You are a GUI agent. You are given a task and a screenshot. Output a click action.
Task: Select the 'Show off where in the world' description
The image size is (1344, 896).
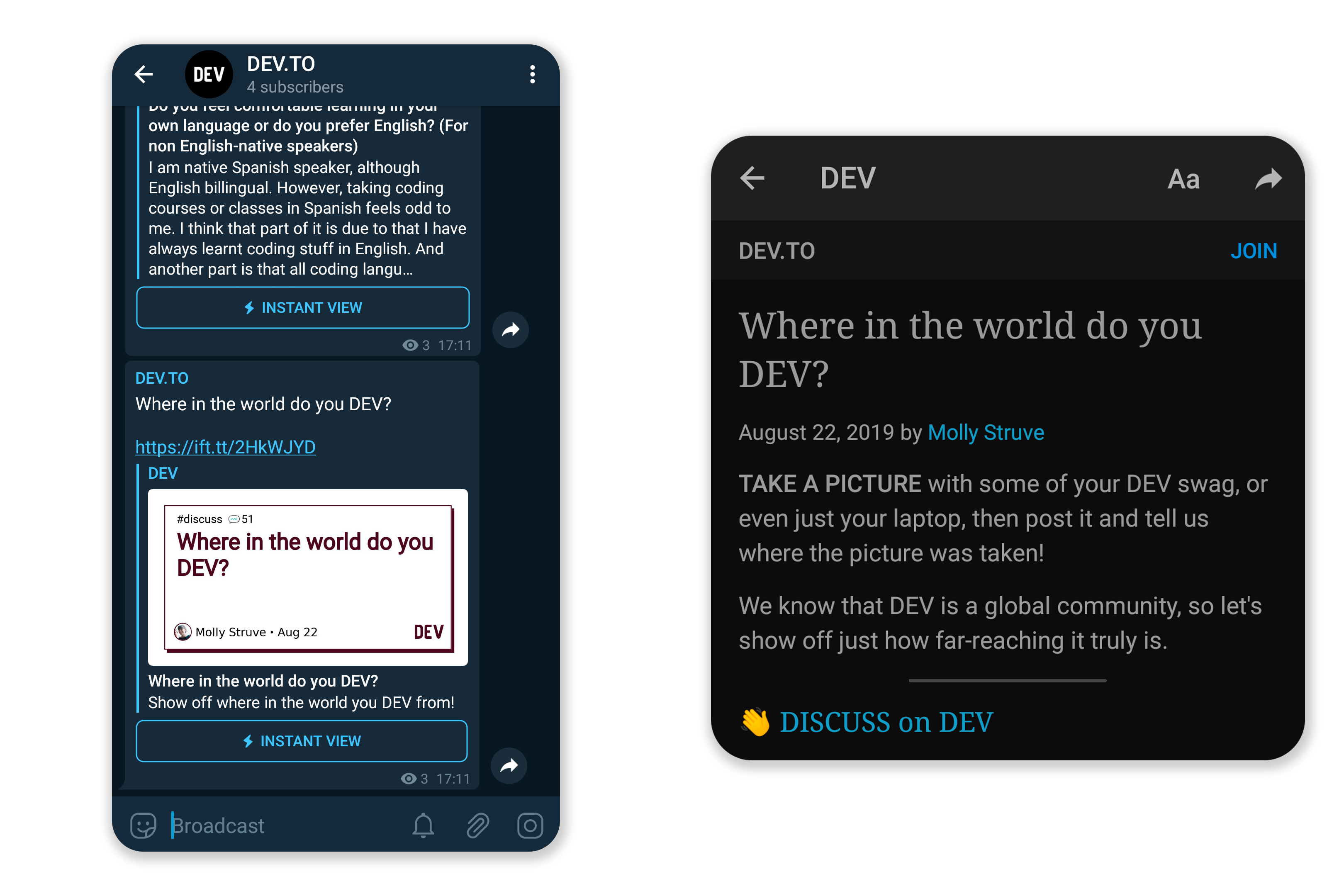click(x=301, y=703)
